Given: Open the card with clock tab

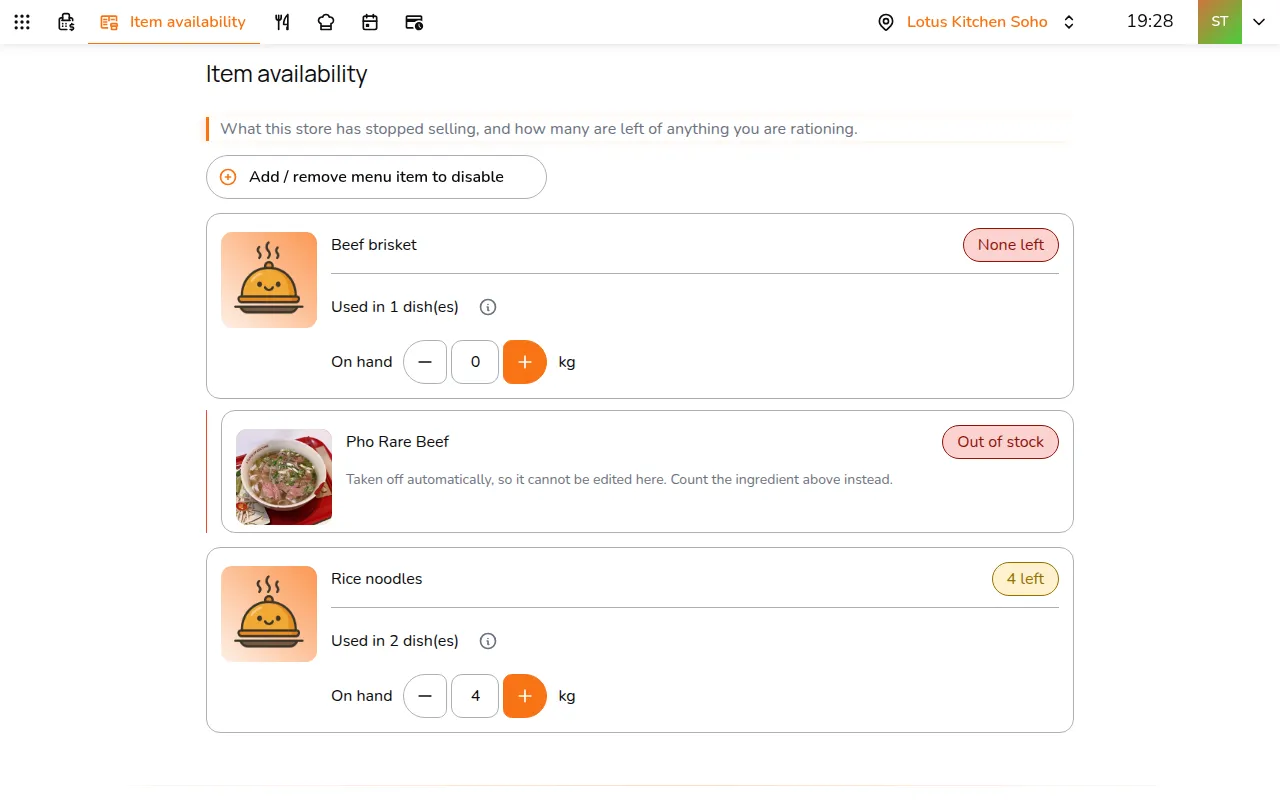Looking at the screenshot, I should click(414, 22).
